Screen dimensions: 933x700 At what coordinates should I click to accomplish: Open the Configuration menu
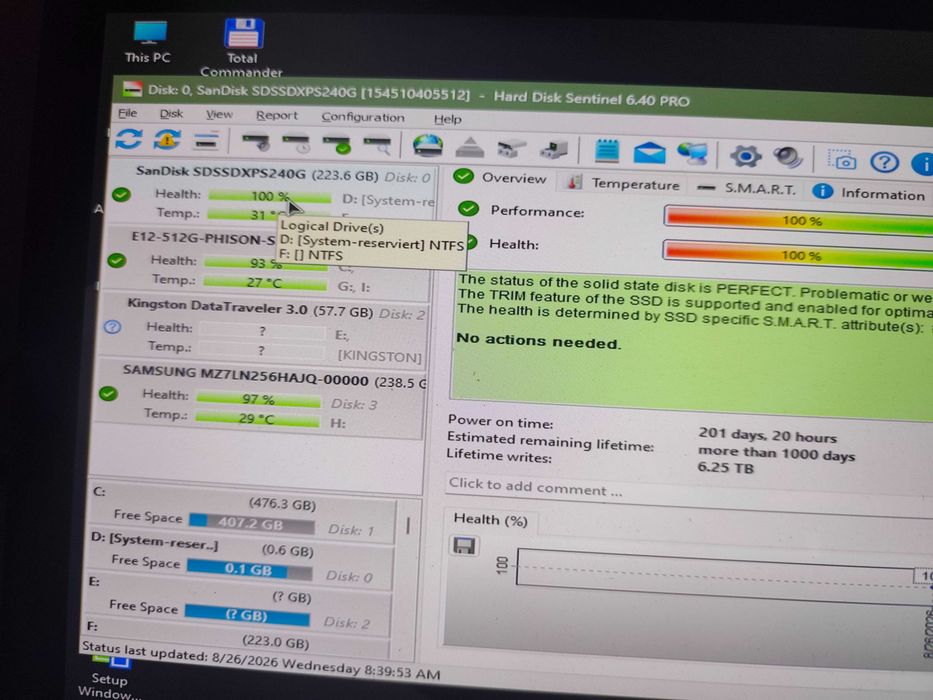[363, 117]
